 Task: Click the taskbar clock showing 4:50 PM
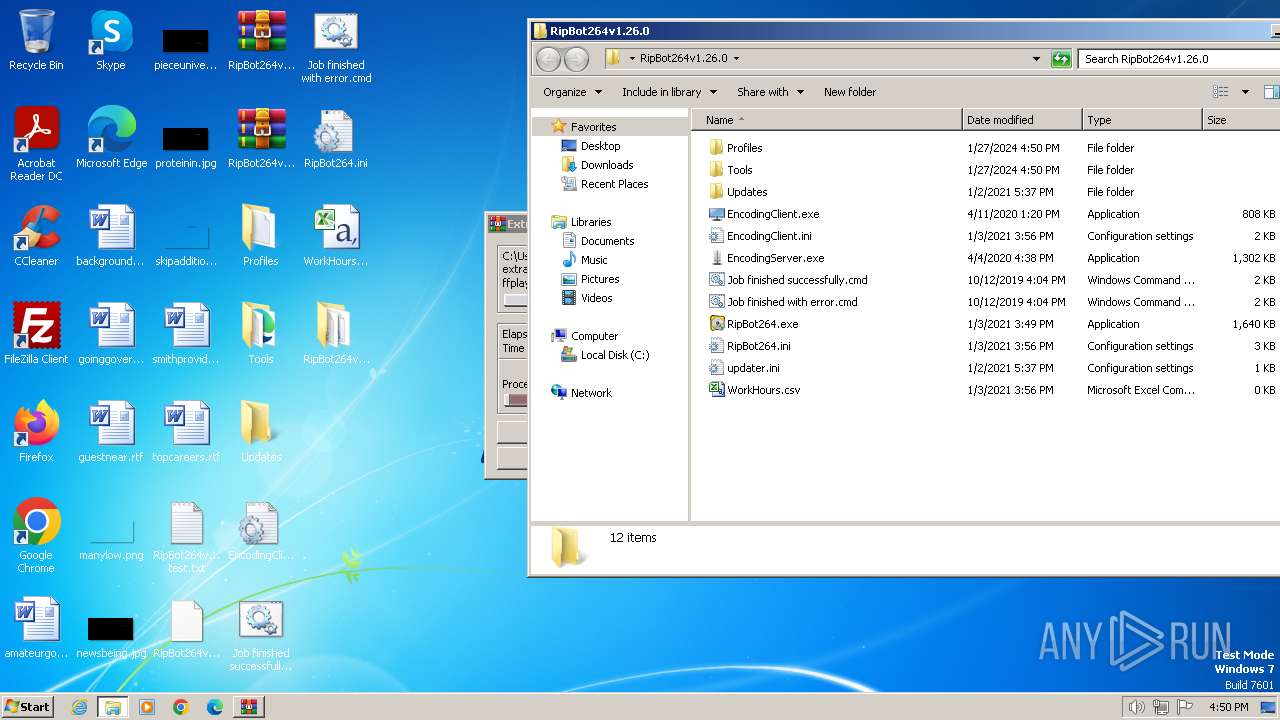pyautogui.click(x=1228, y=707)
